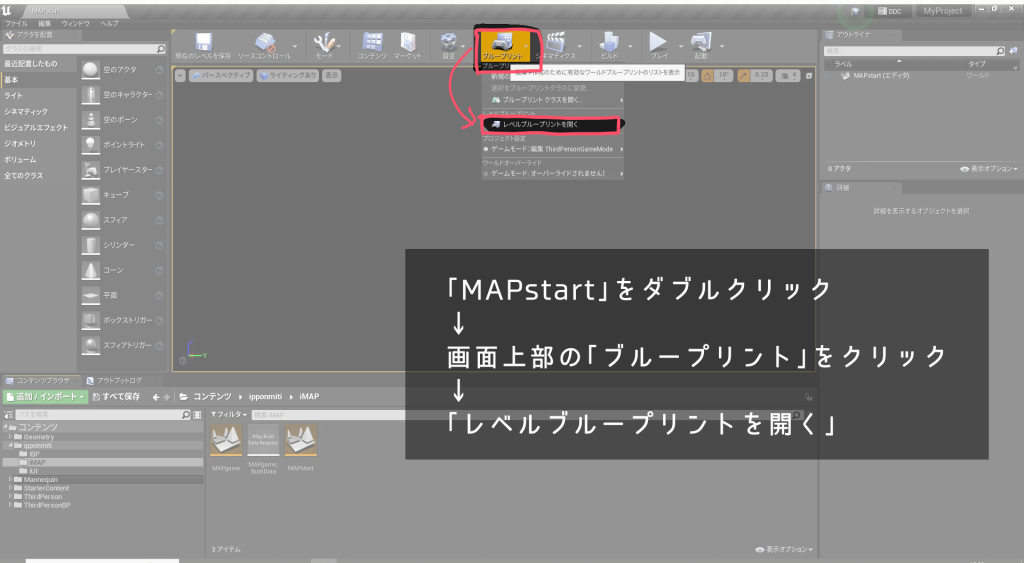The image size is (1024, 563).
Task: Open the Marketplace toolbar icon
Action: point(408,42)
